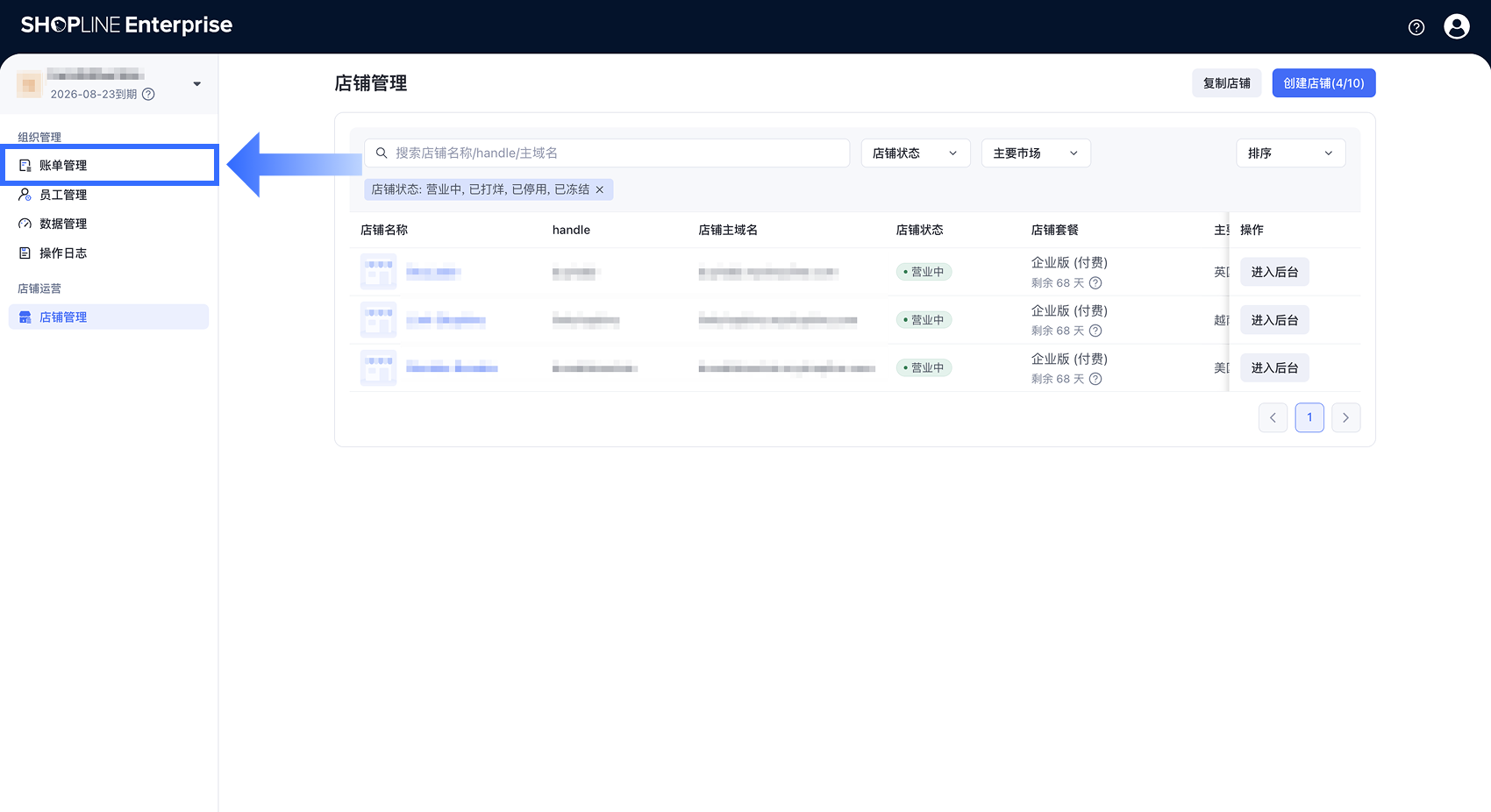1491x812 pixels.
Task: Click the 店铺管理 store icon
Action: click(25, 317)
